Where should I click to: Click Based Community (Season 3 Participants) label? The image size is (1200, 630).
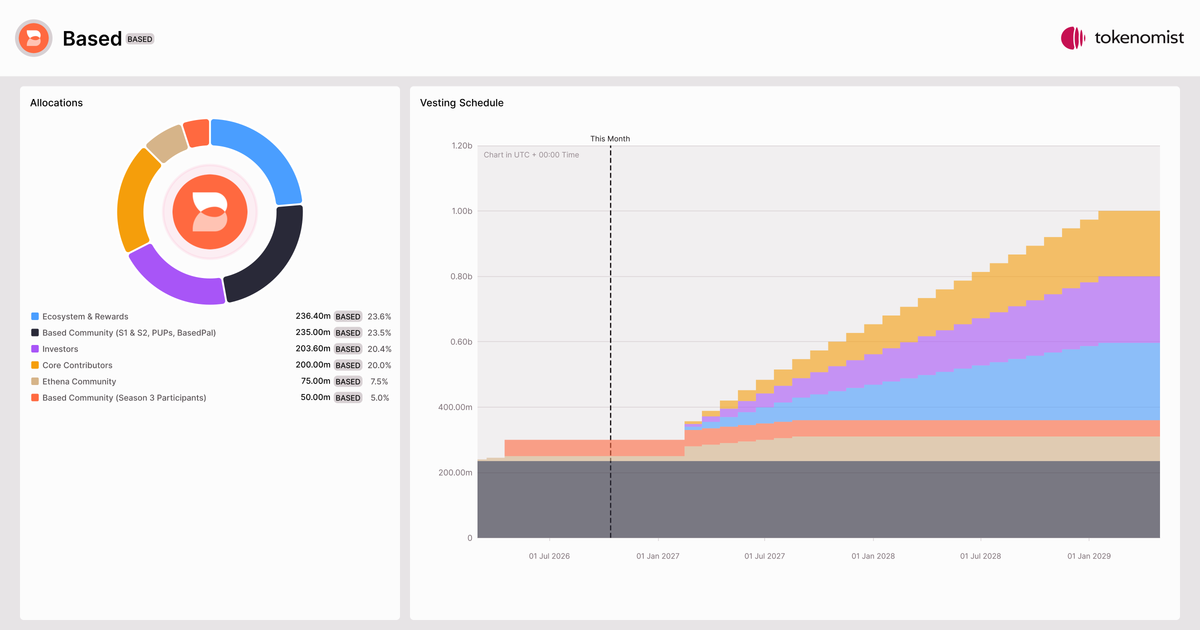click(124, 397)
